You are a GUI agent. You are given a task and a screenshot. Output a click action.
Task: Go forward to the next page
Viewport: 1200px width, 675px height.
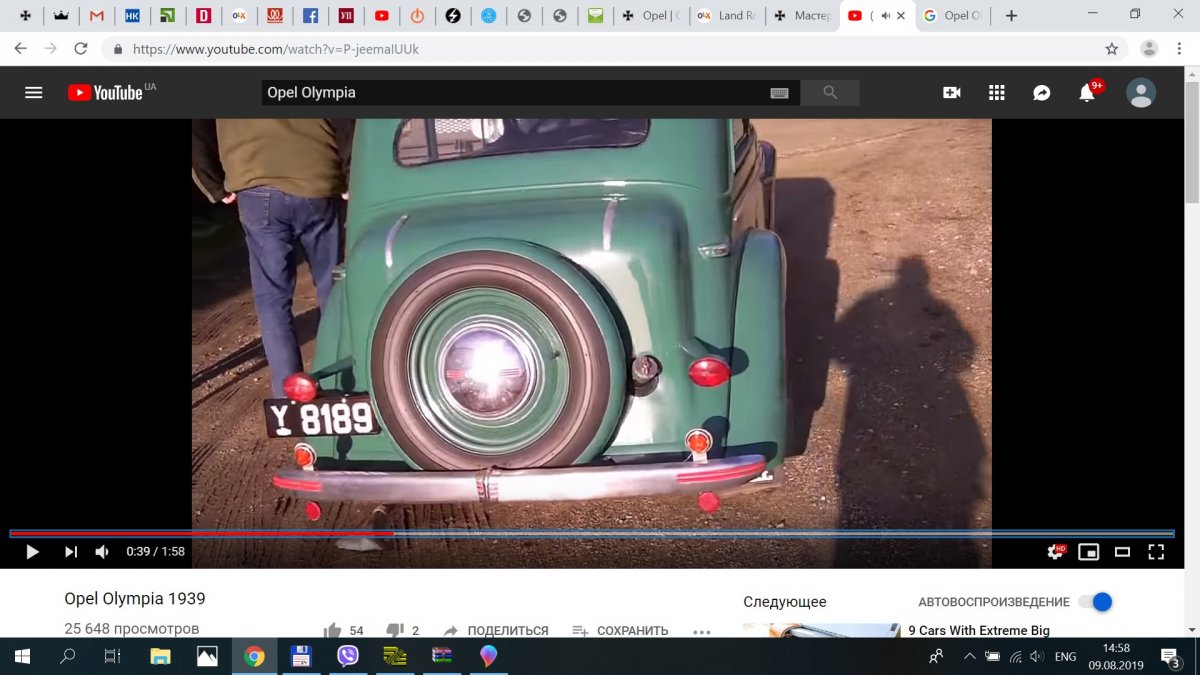point(51,48)
